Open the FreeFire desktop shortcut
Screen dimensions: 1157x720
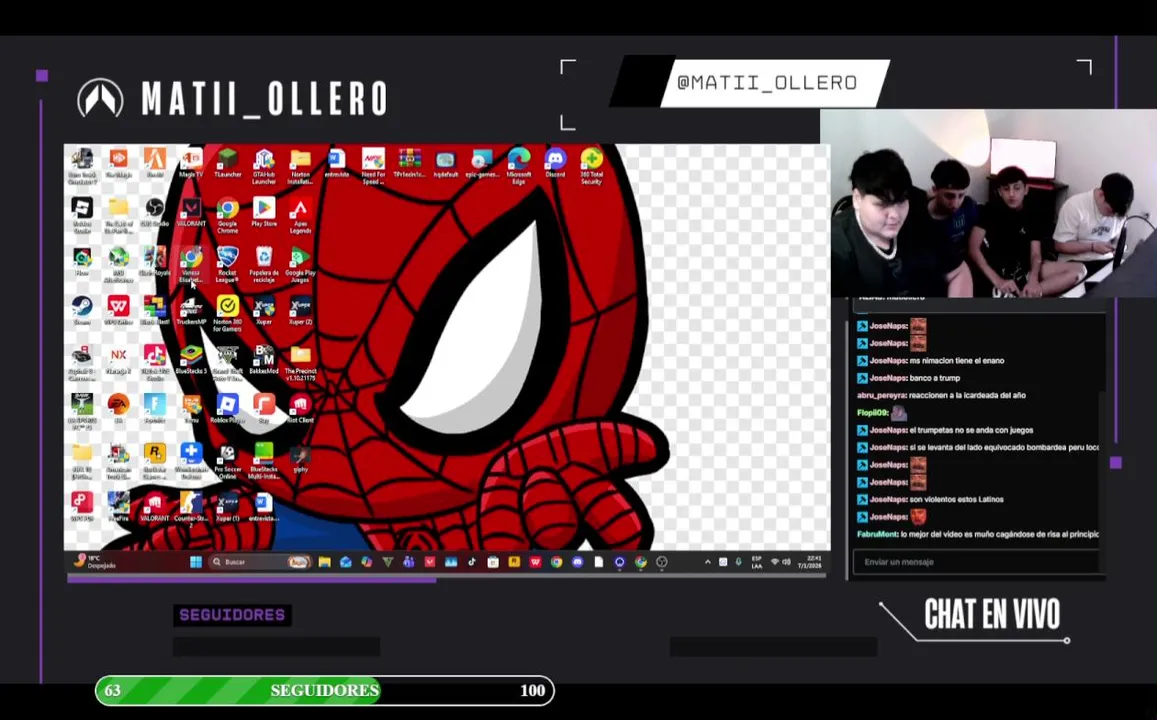[x=118, y=506]
